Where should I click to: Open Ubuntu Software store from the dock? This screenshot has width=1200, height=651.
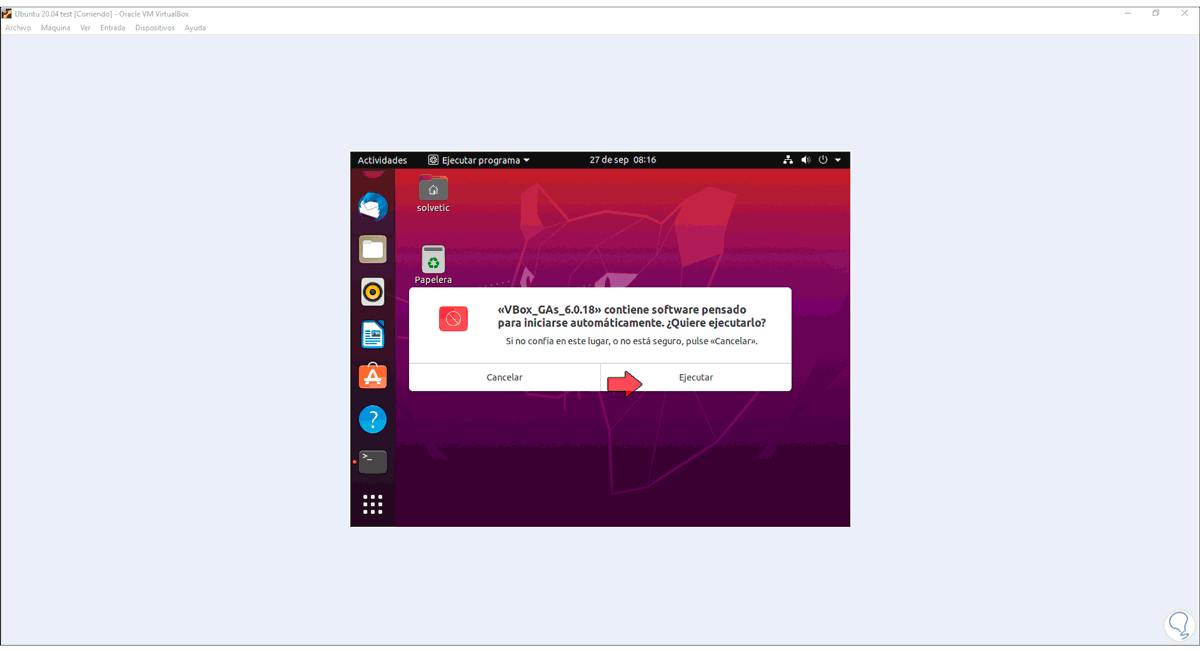[x=373, y=376]
